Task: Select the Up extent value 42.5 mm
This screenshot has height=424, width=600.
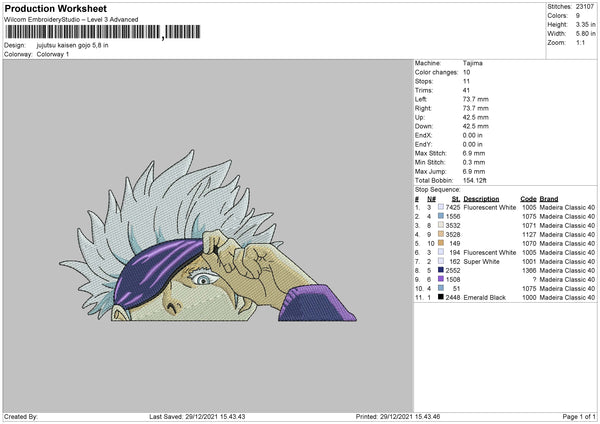Action: 476,117
